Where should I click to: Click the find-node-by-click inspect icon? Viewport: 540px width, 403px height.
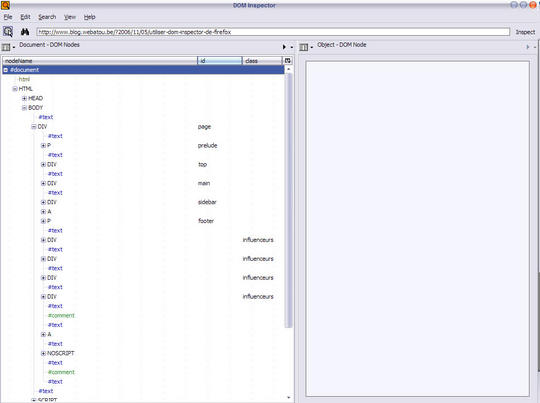(x=8, y=32)
